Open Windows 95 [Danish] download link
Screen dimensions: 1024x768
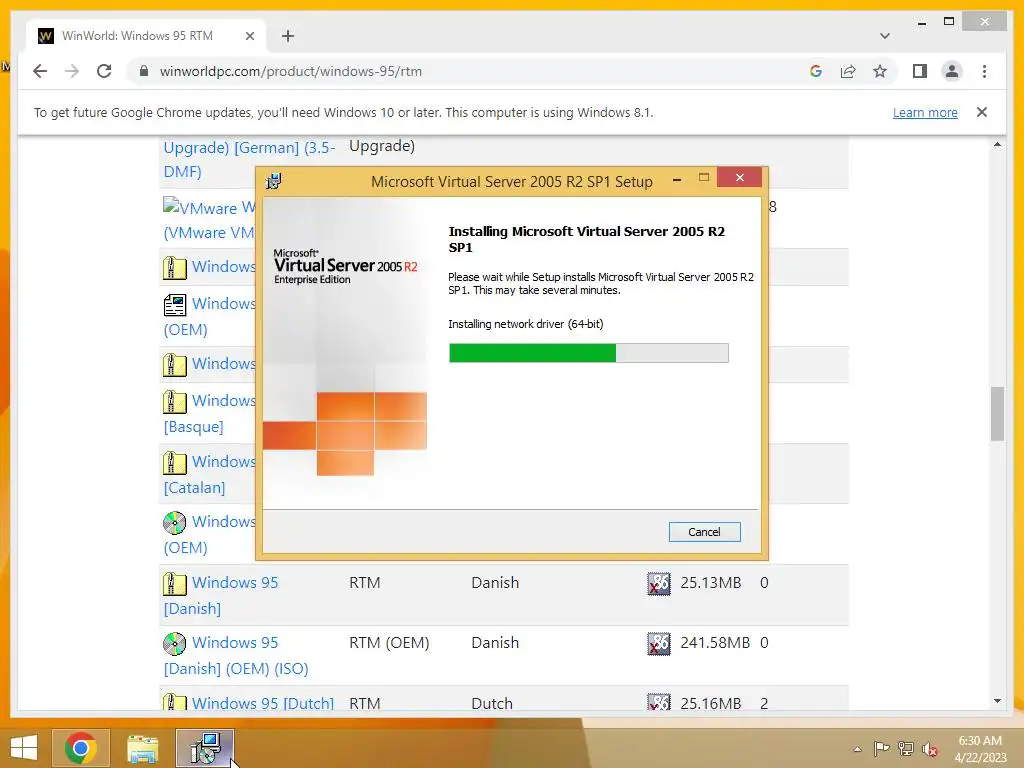pos(221,595)
